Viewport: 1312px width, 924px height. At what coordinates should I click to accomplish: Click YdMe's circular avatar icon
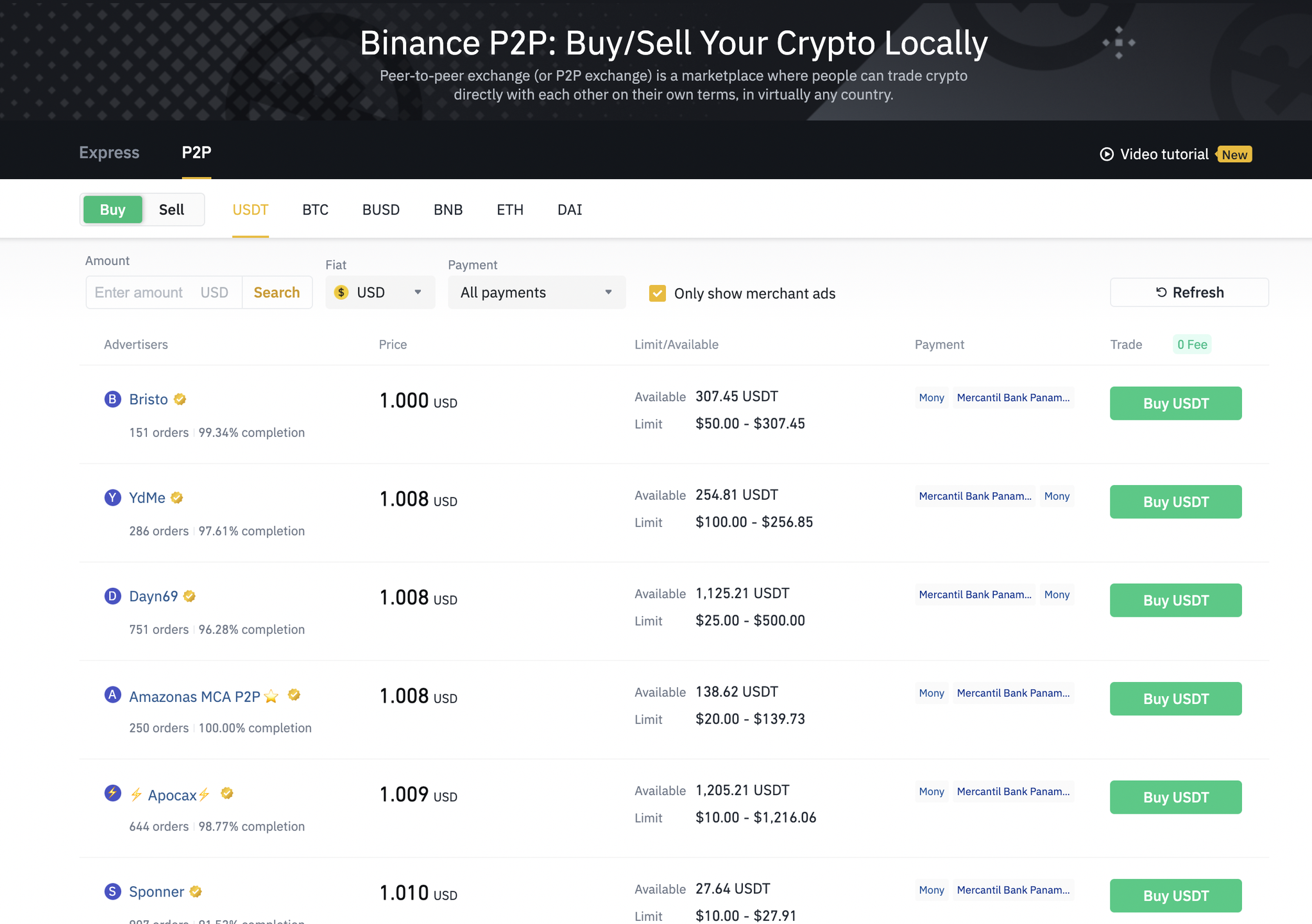(112, 497)
